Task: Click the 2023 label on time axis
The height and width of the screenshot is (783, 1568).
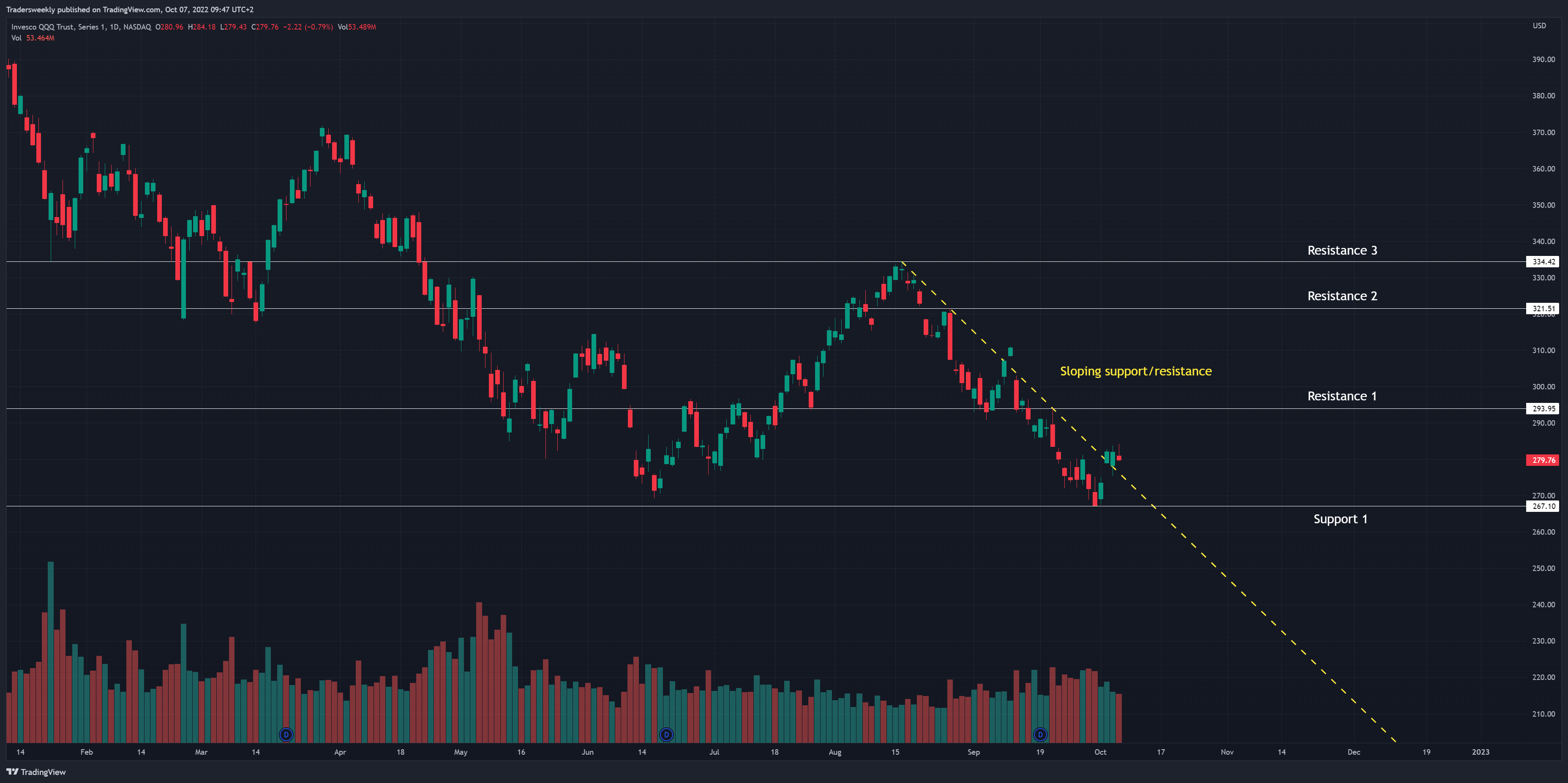Action: click(x=1481, y=752)
